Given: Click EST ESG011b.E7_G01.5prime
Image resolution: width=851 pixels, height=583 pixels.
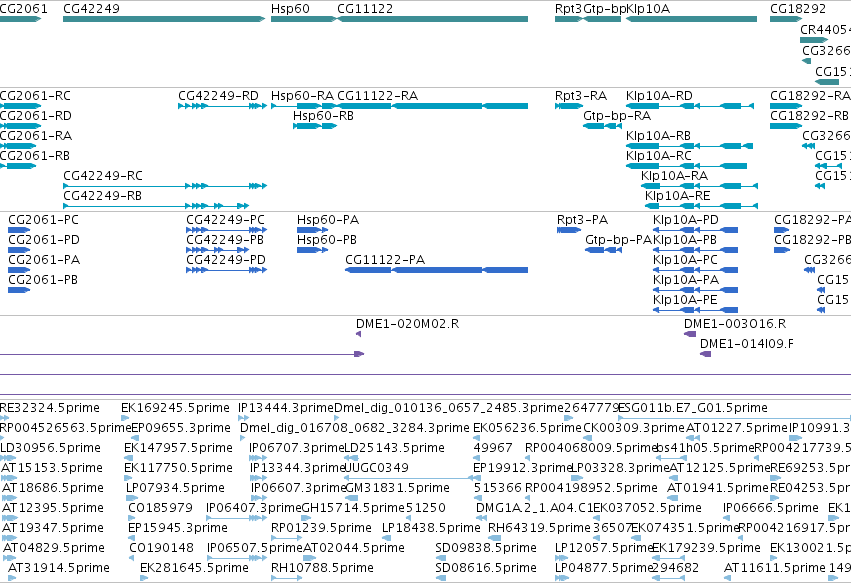Looking at the screenshot, I should point(734,418).
